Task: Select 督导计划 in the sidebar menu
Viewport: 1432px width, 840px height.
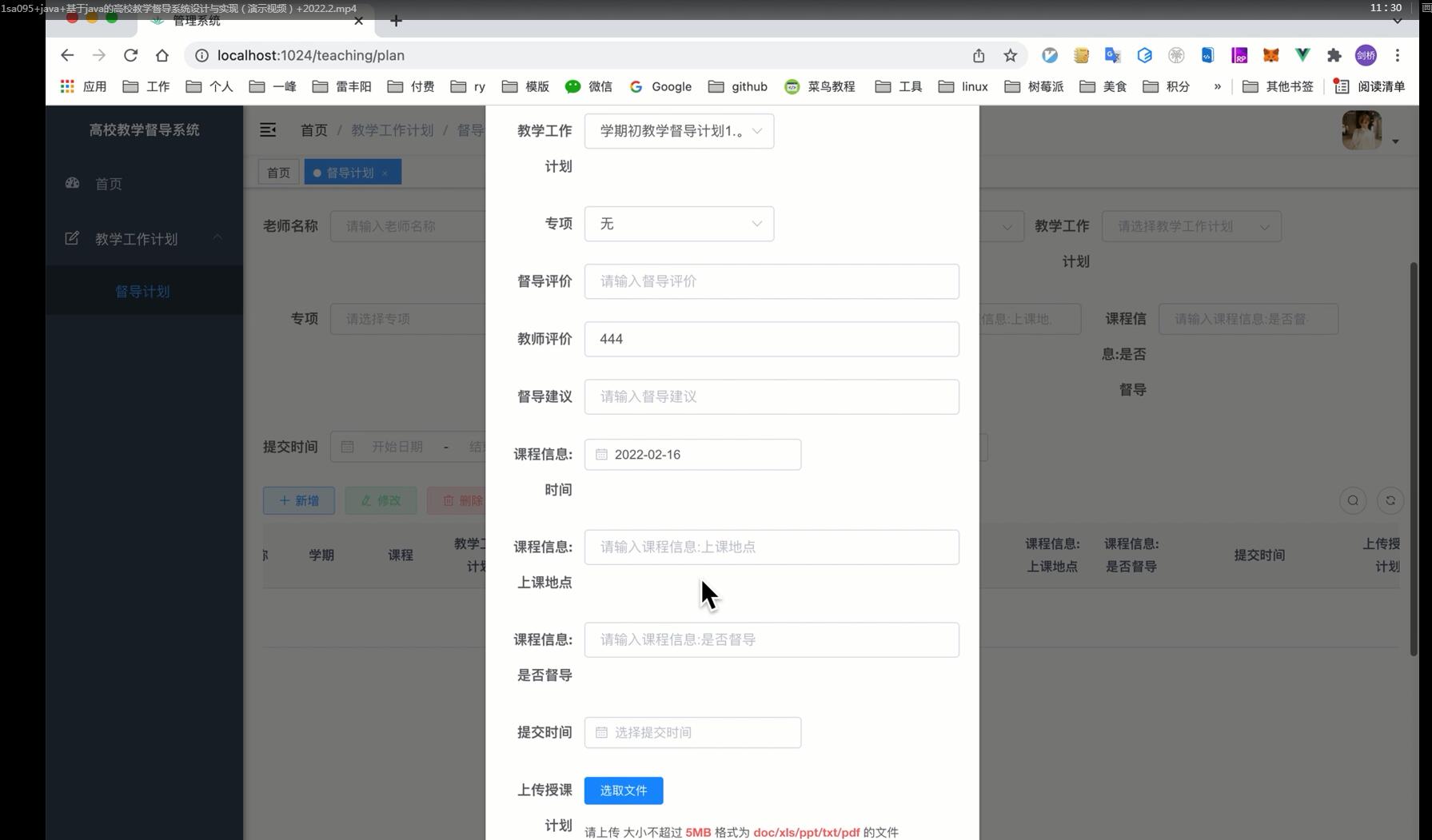Action: (143, 291)
